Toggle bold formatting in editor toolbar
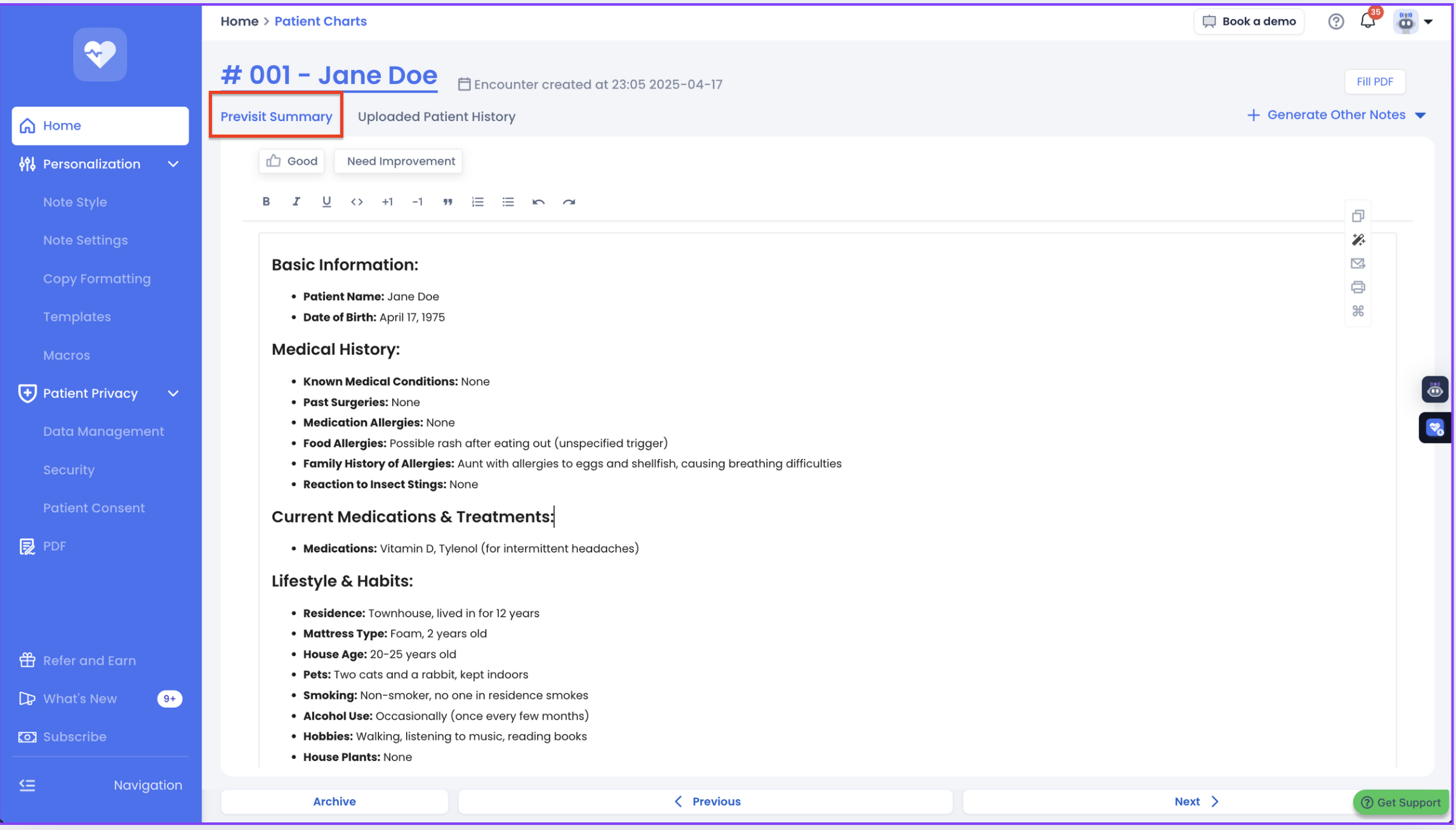 pyautogui.click(x=266, y=202)
